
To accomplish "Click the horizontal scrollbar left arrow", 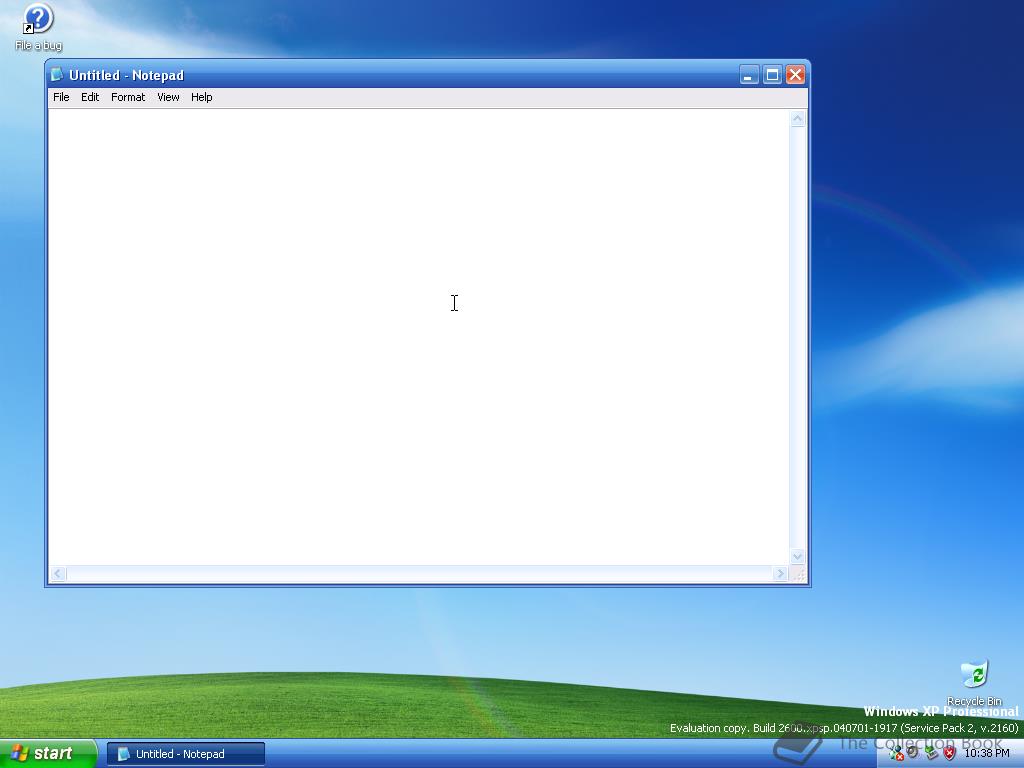I will coord(58,573).
